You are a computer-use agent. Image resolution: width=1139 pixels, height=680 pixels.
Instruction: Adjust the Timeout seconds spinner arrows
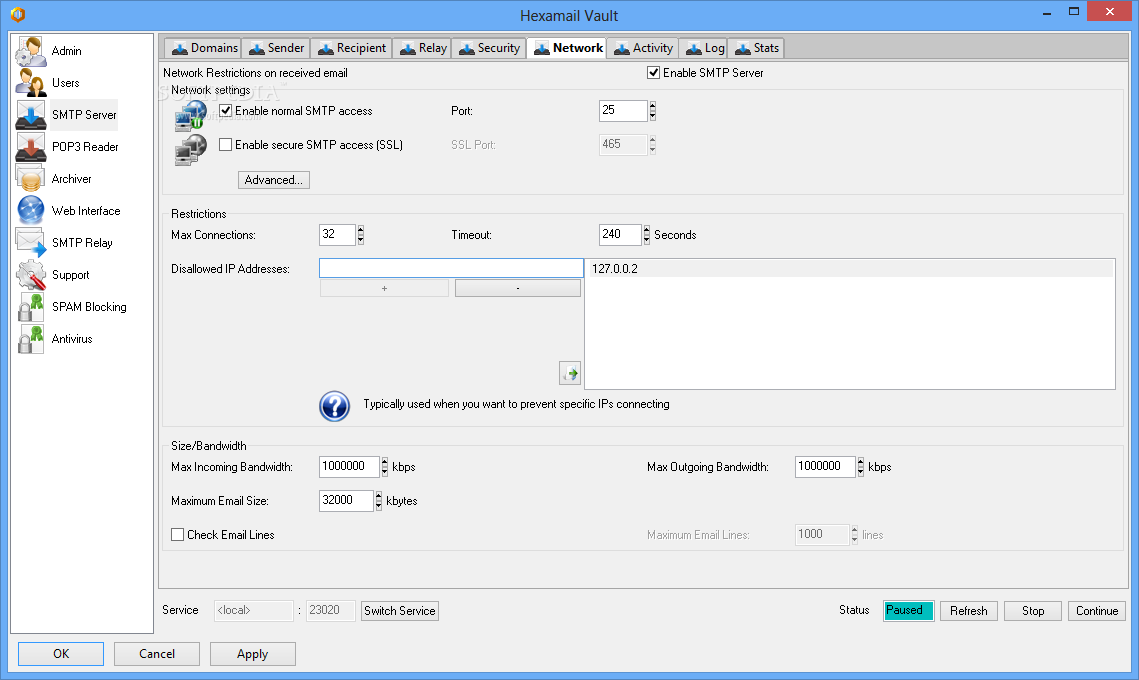pos(646,235)
